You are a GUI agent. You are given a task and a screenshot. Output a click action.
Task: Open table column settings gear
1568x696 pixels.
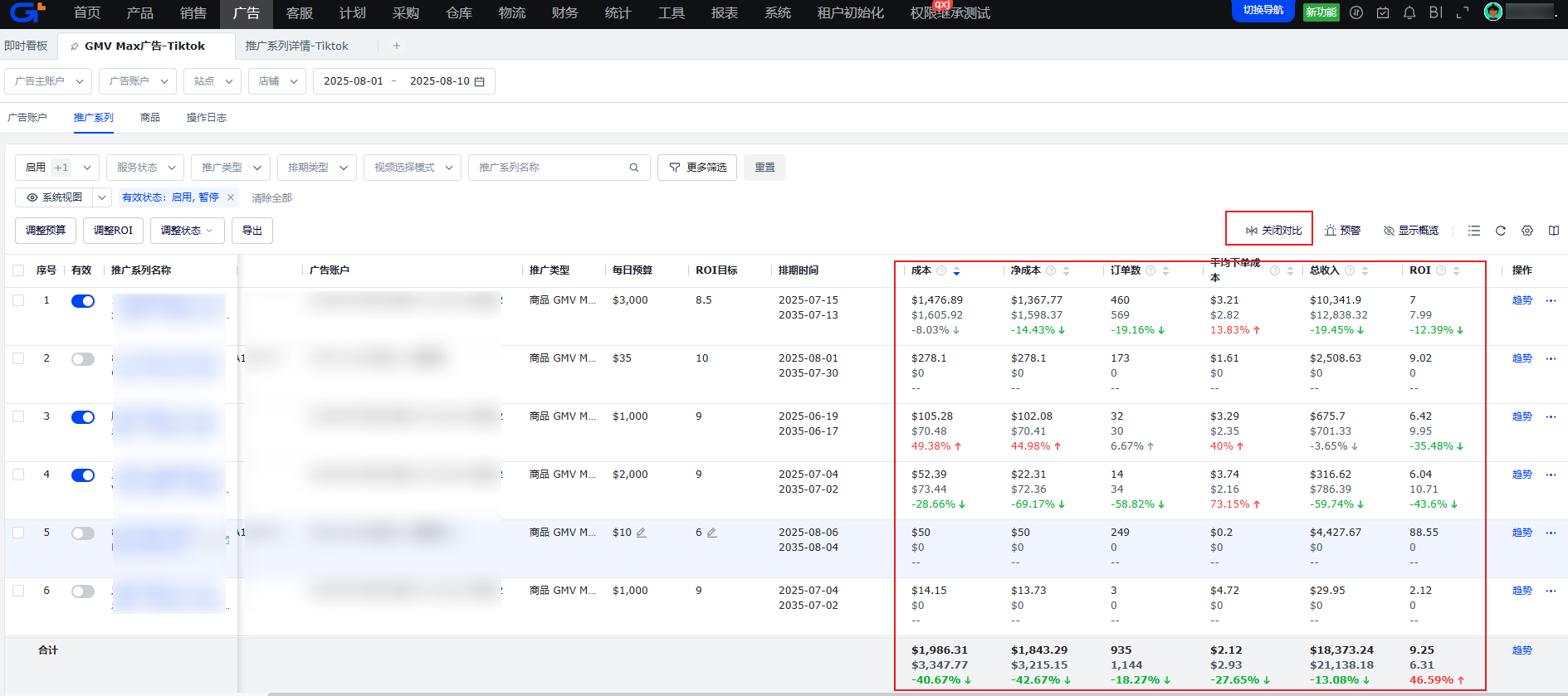click(1526, 231)
